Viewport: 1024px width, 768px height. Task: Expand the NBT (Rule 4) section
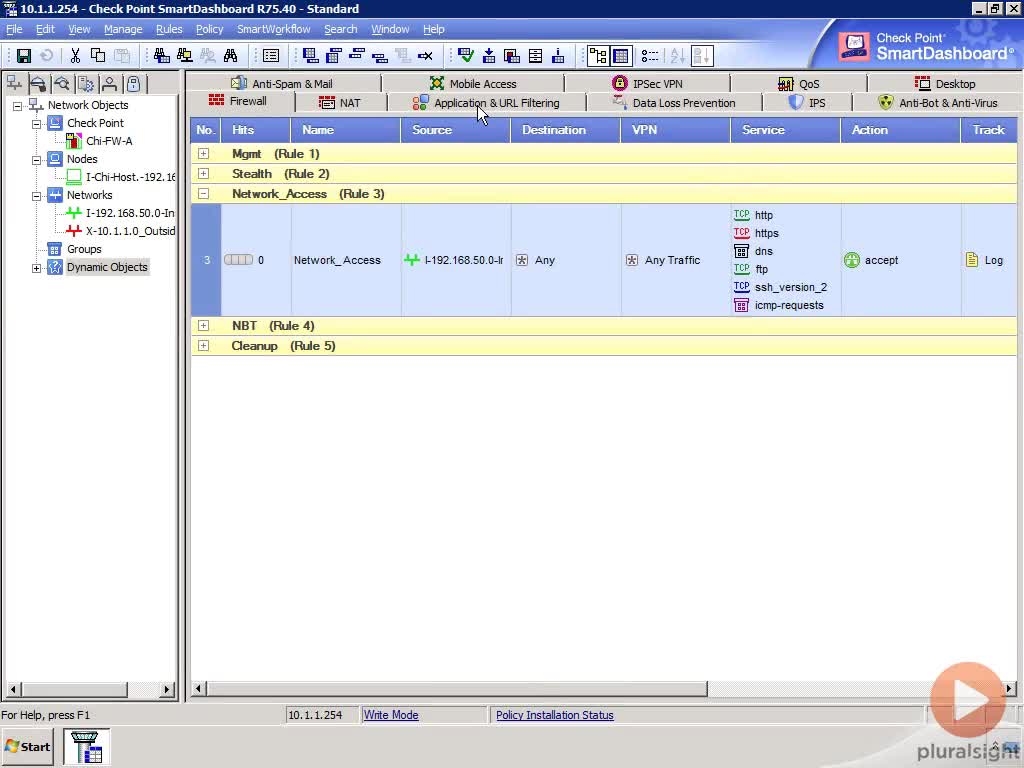click(203, 326)
